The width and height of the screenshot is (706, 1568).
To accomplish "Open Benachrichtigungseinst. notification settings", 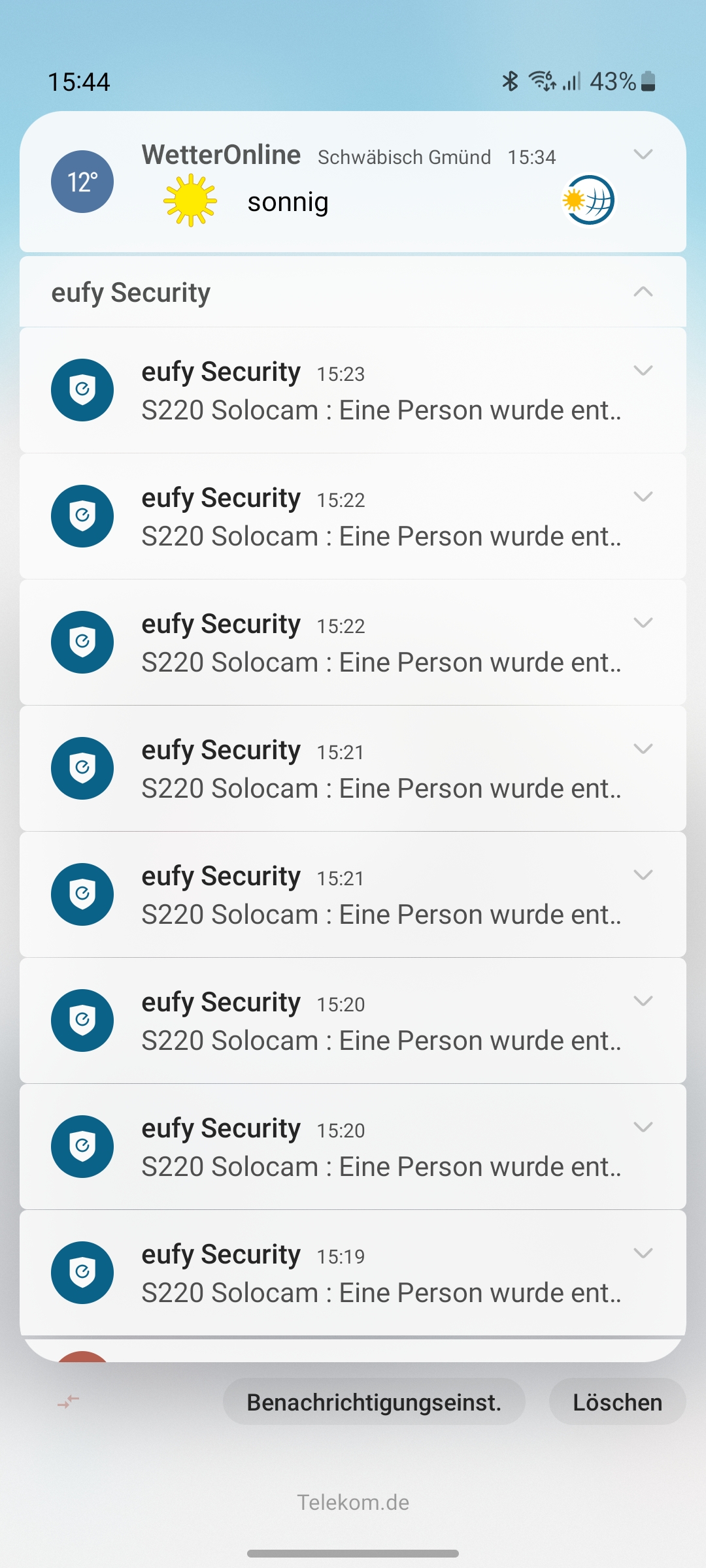I will pyautogui.click(x=374, y=1402).
